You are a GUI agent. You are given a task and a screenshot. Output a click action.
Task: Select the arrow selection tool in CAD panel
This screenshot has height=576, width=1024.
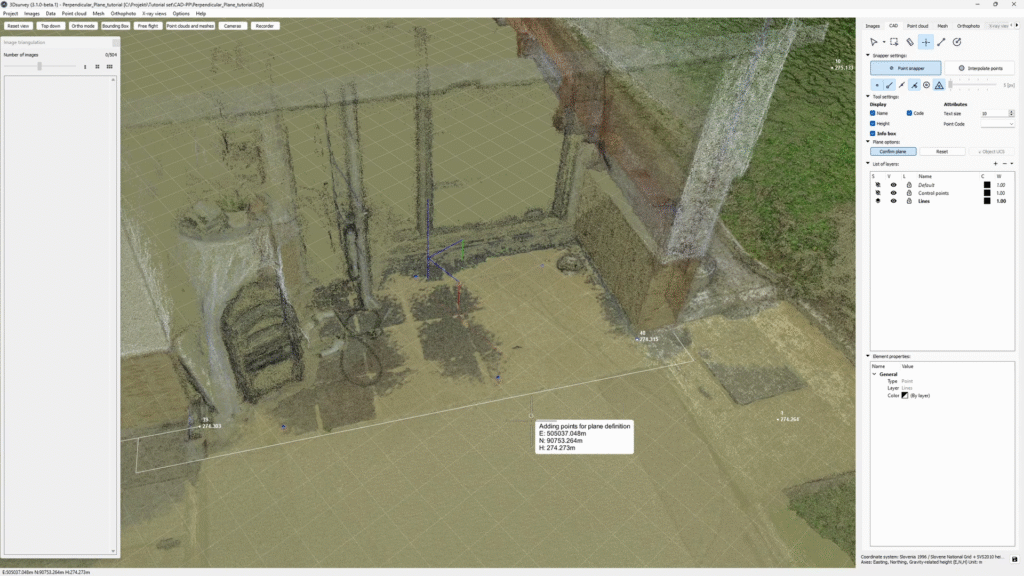[x=873, y=42]
